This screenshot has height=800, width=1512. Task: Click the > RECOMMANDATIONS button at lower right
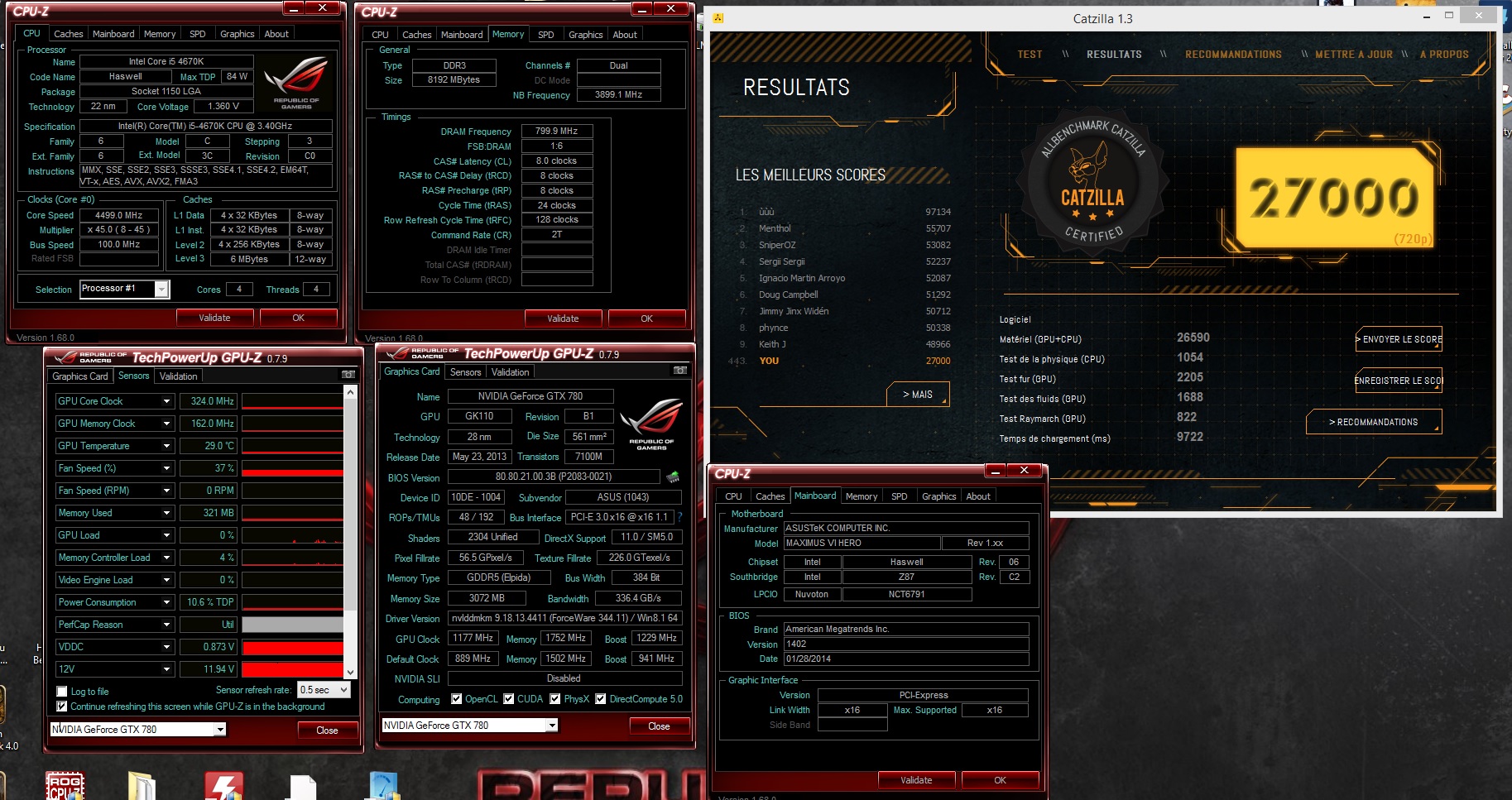tap(1374, 422)
